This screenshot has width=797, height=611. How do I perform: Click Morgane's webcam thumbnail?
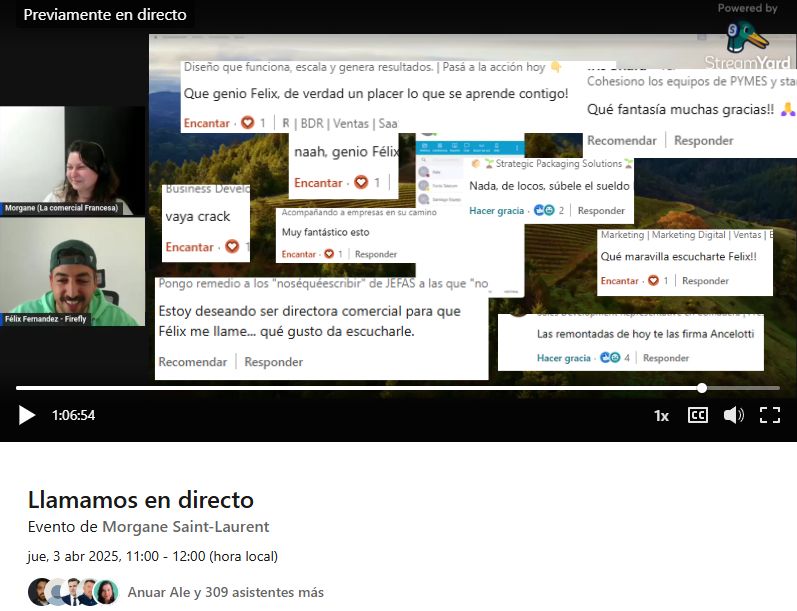(72, 161)
